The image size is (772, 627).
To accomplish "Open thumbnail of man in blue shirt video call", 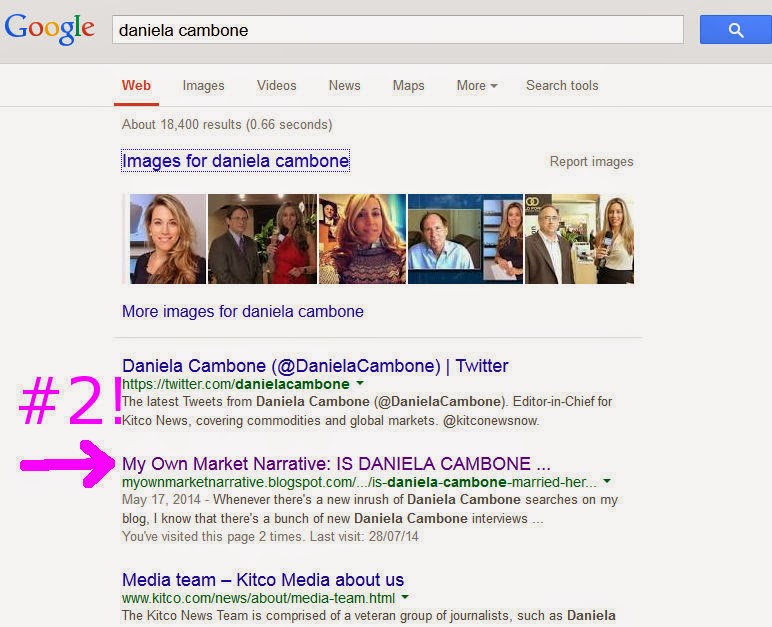I will tap(465, 239).
